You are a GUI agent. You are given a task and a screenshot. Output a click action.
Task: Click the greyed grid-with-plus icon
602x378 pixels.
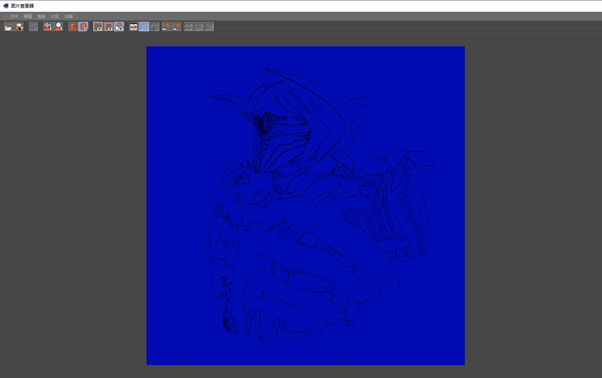click(155, 26)
